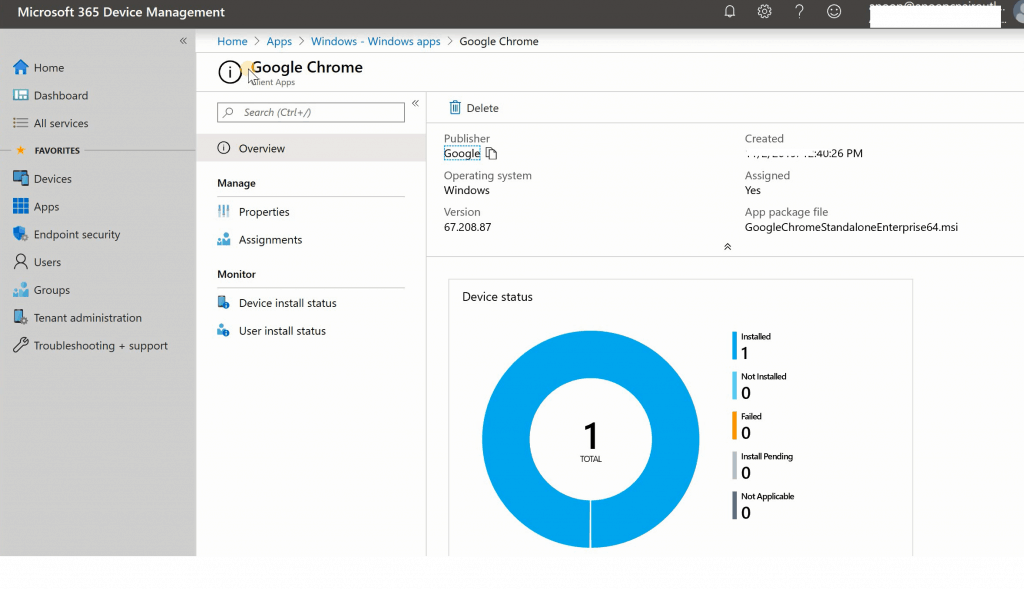
Task: Click the Apps grid icon in favorites
Action: click(x=21, y=206)
